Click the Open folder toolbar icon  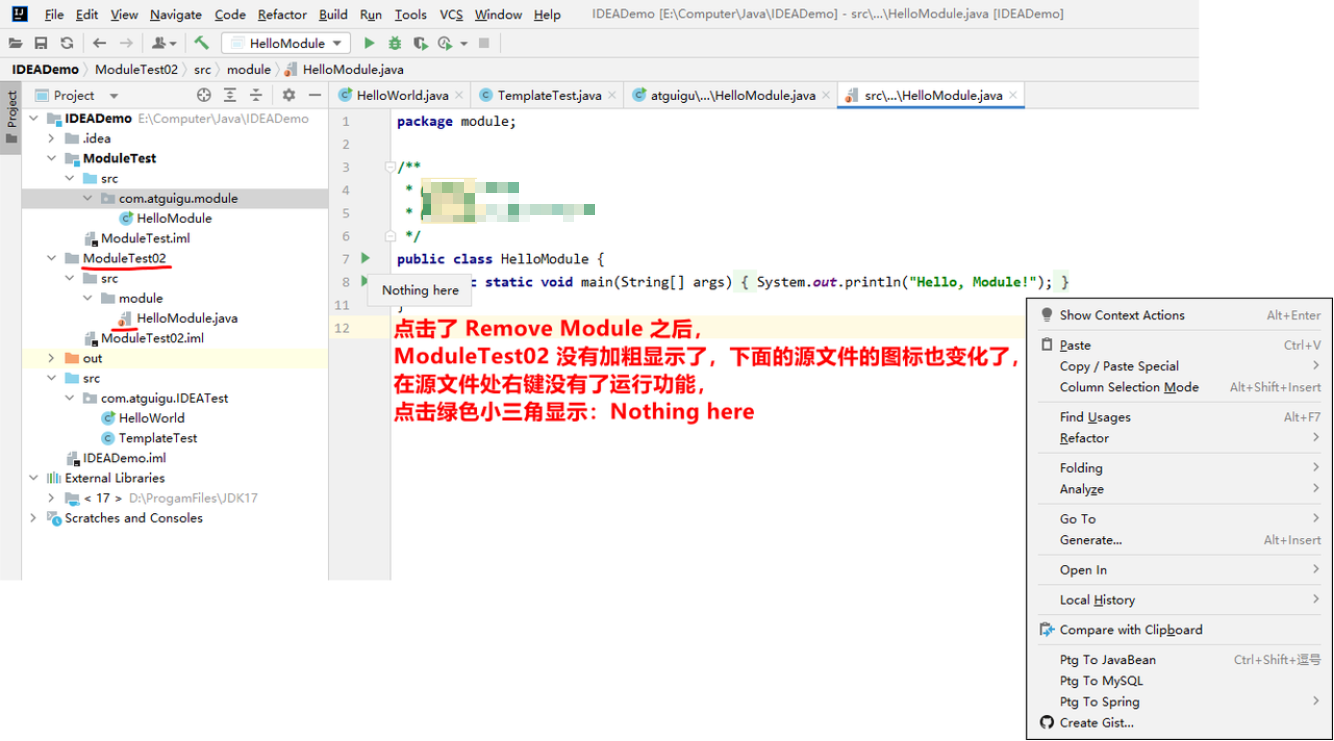click(15, 43)
